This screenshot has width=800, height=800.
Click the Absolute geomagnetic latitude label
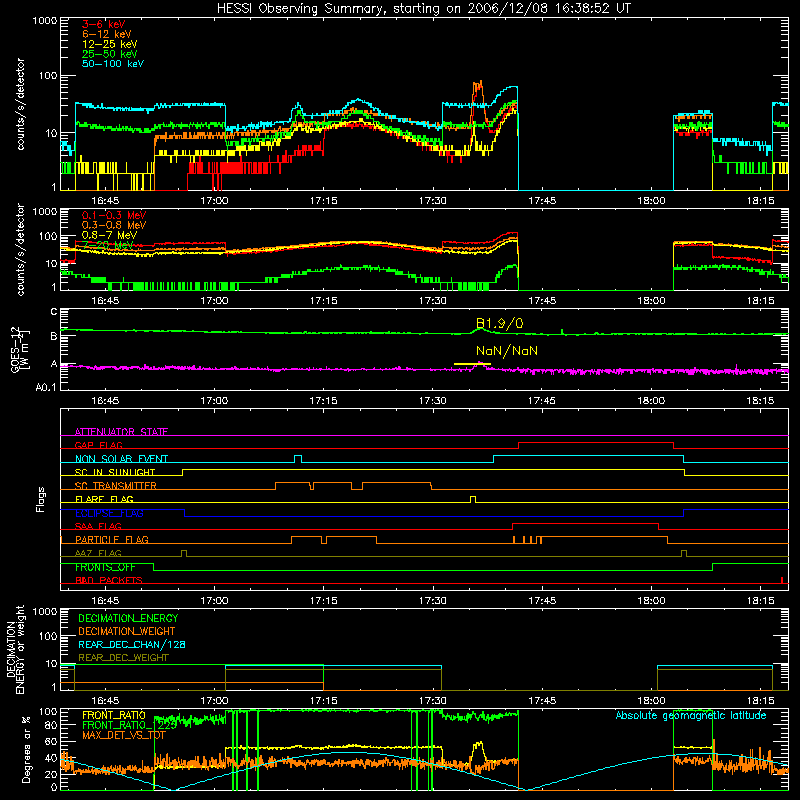(x=691, y=715)
